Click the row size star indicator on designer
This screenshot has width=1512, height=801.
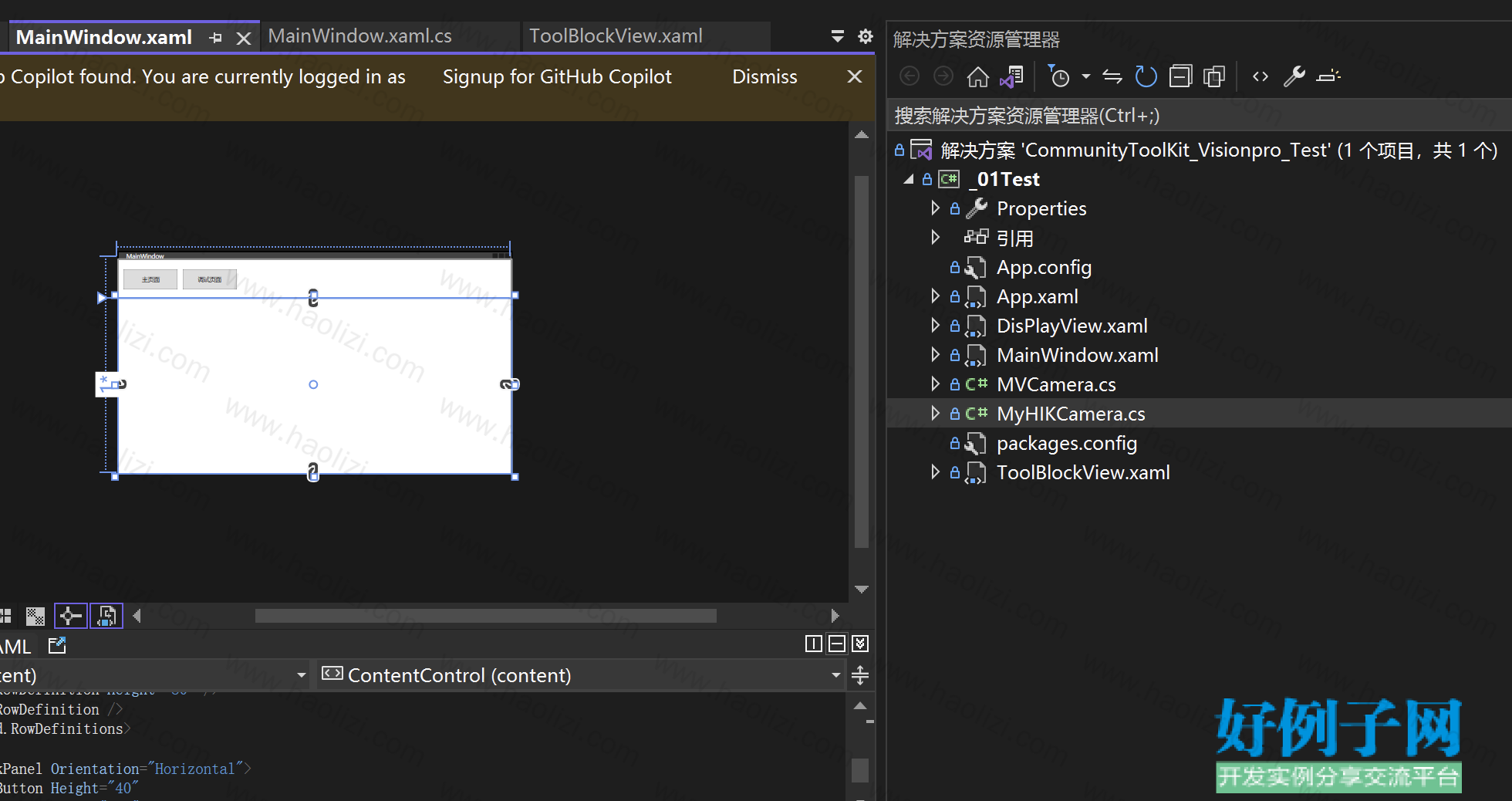(107, 384)
